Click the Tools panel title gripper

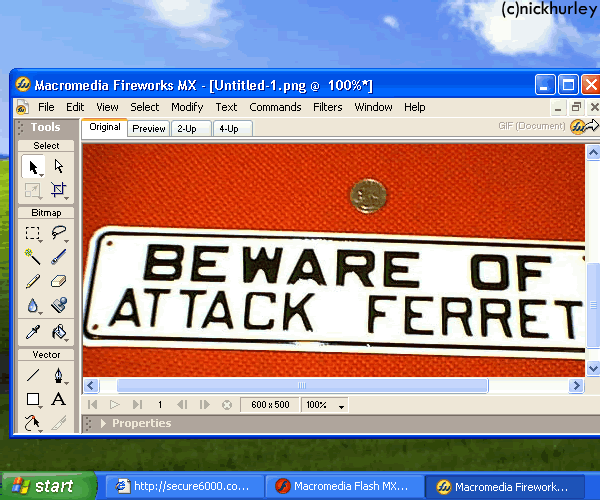[x=20, y=127]
